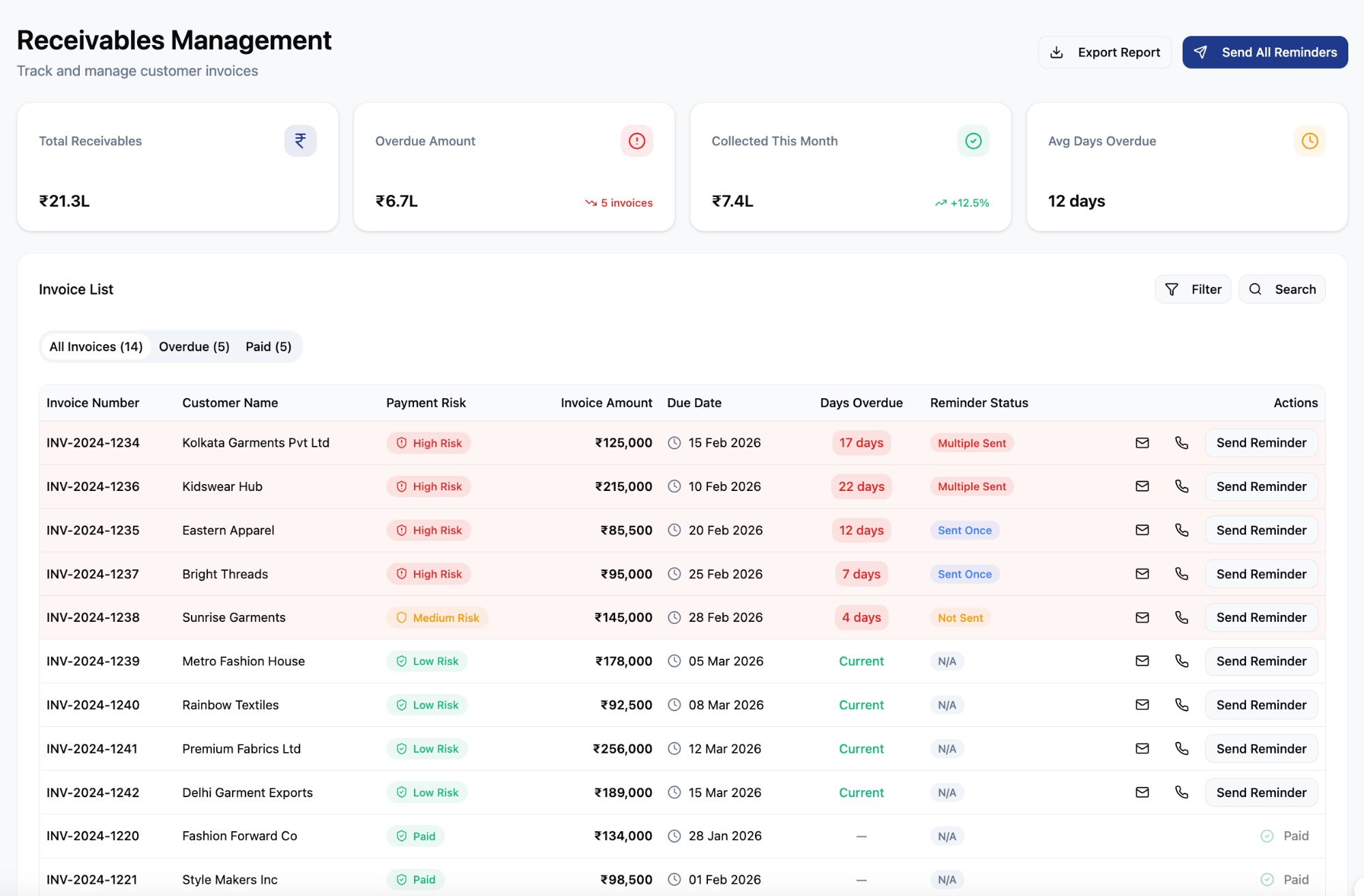The image size is (1364, 896).
Task: Click alert icon on Overdue Amount card
Action: [636, 140]
